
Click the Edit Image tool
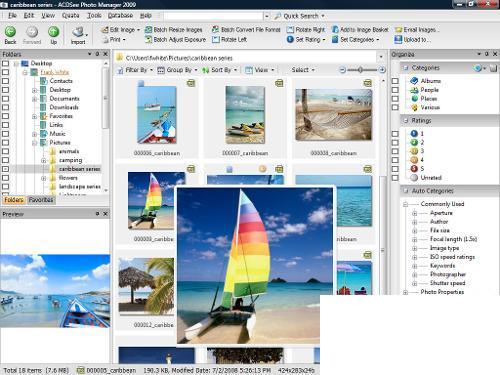pos(120,30)
